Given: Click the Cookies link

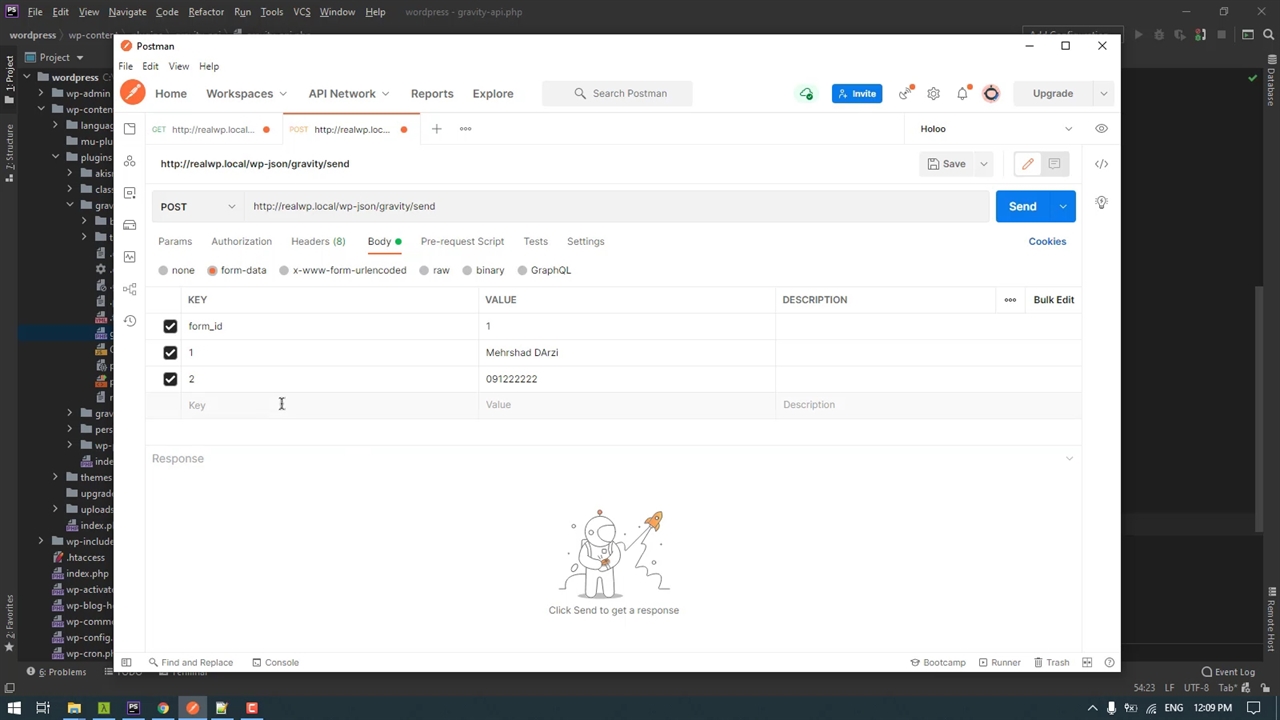Looking at the screenshot, I should (1047, 241).
